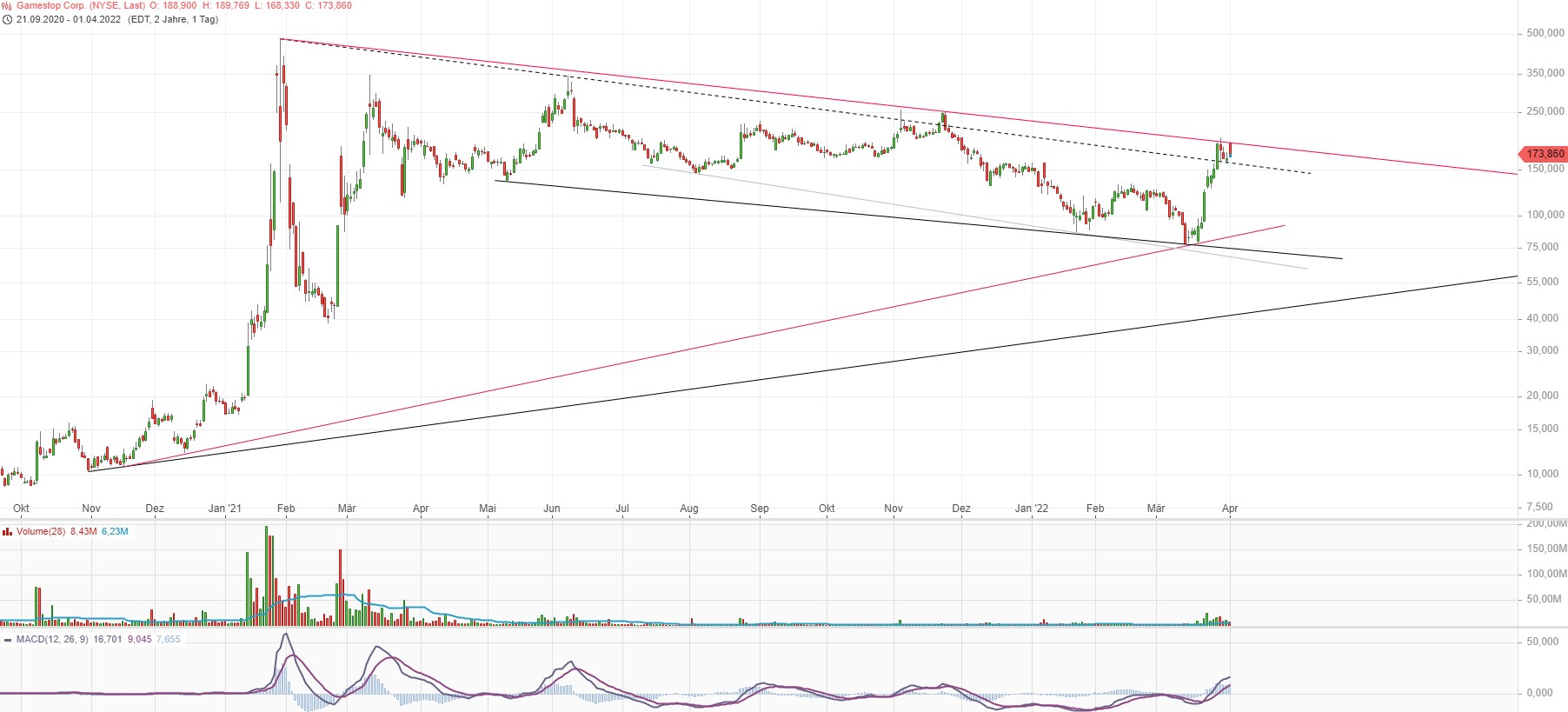This screenshot has width=1568, height=712.
Task: Click the clock icon next to the date range
Action: pos(8,19)
